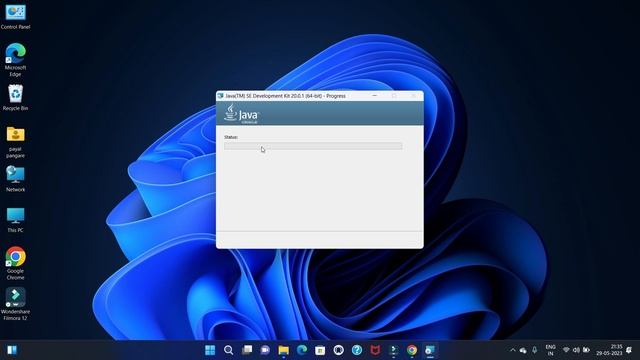This screenshot has width=640, height=360.
Task: Minimize the Java installer Progress window
Action: [375, 96]
